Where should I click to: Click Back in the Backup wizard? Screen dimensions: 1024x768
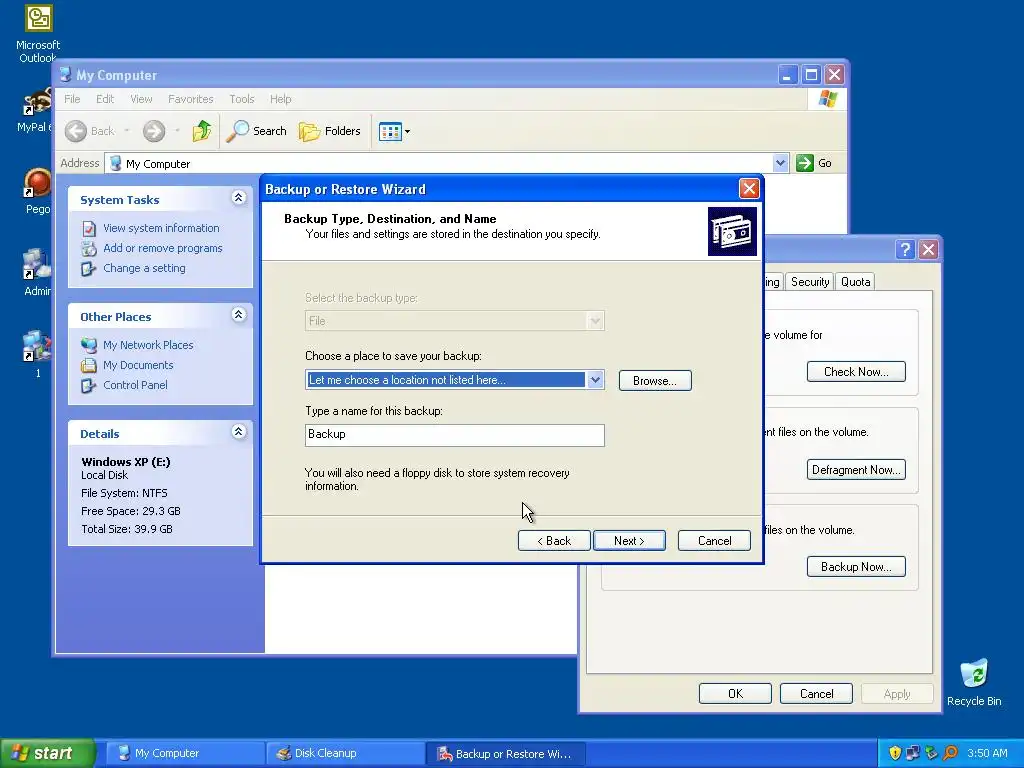pyautogui.click(x=554, y=541)
